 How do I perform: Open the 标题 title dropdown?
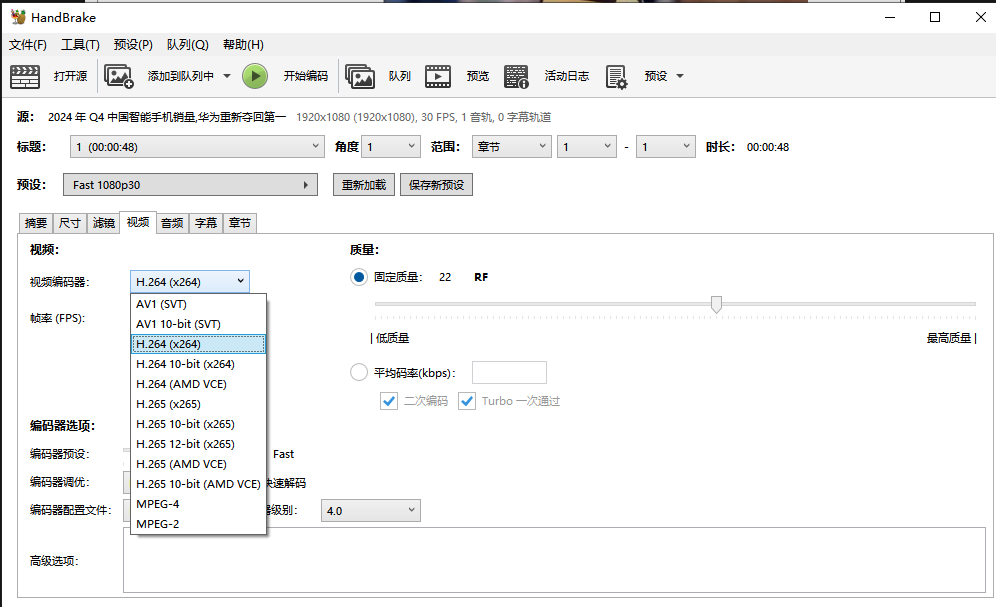point(197,147)
